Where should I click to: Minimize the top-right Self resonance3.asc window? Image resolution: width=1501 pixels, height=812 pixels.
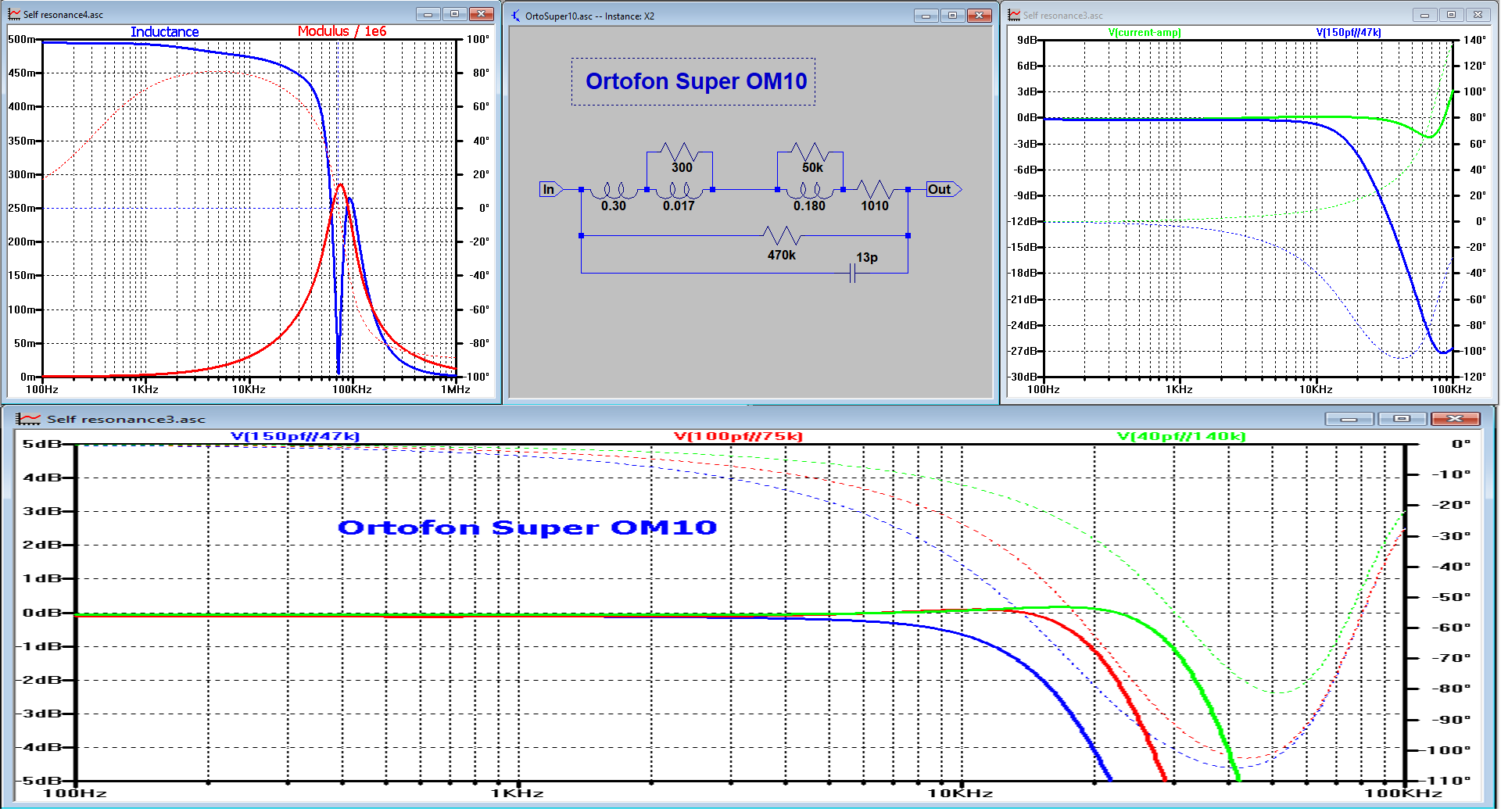1424,15
